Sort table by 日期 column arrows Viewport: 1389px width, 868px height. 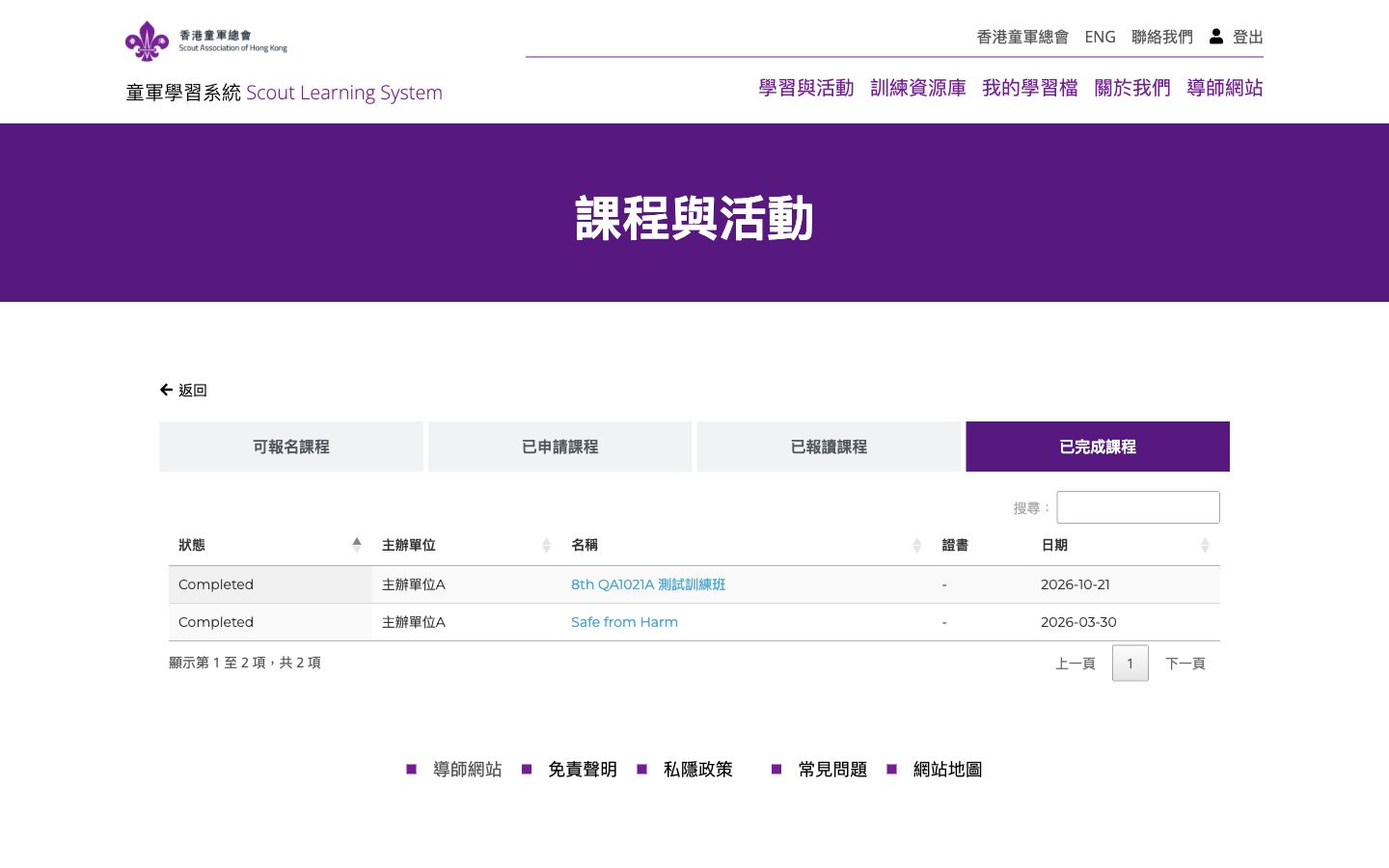tap(1205, 545)
